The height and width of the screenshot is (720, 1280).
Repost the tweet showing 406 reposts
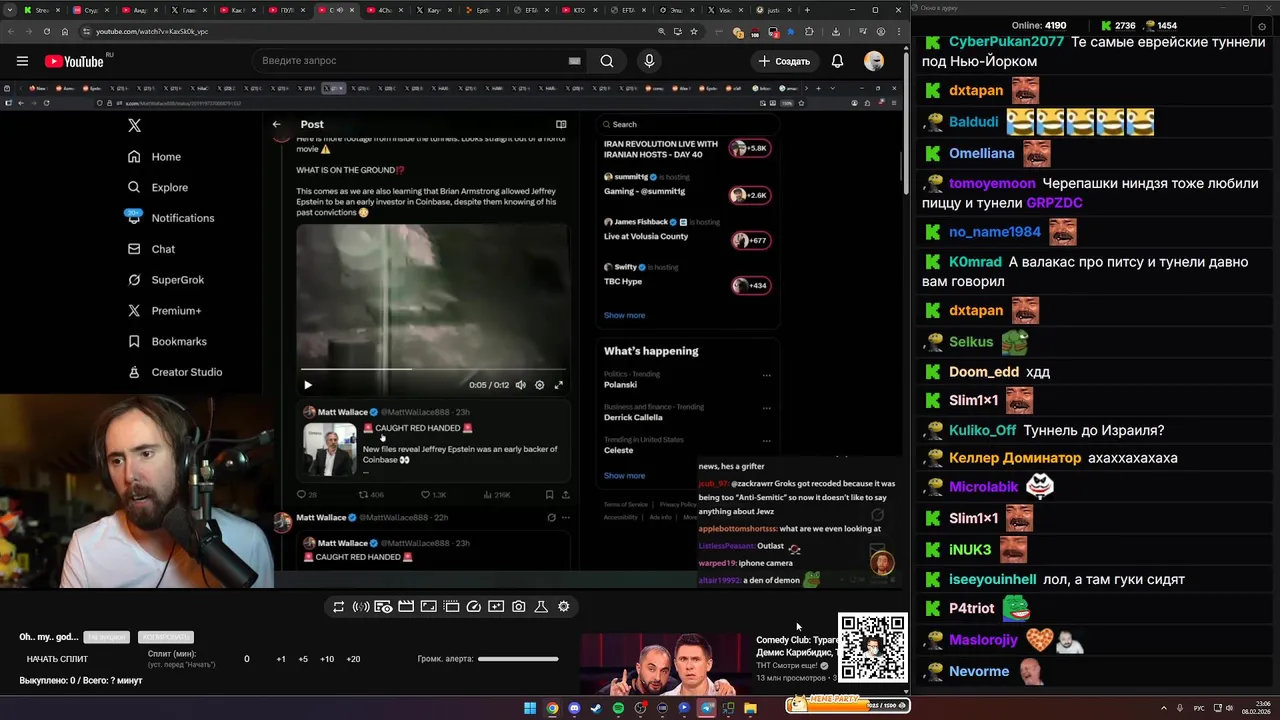click(x=371, y=495)
